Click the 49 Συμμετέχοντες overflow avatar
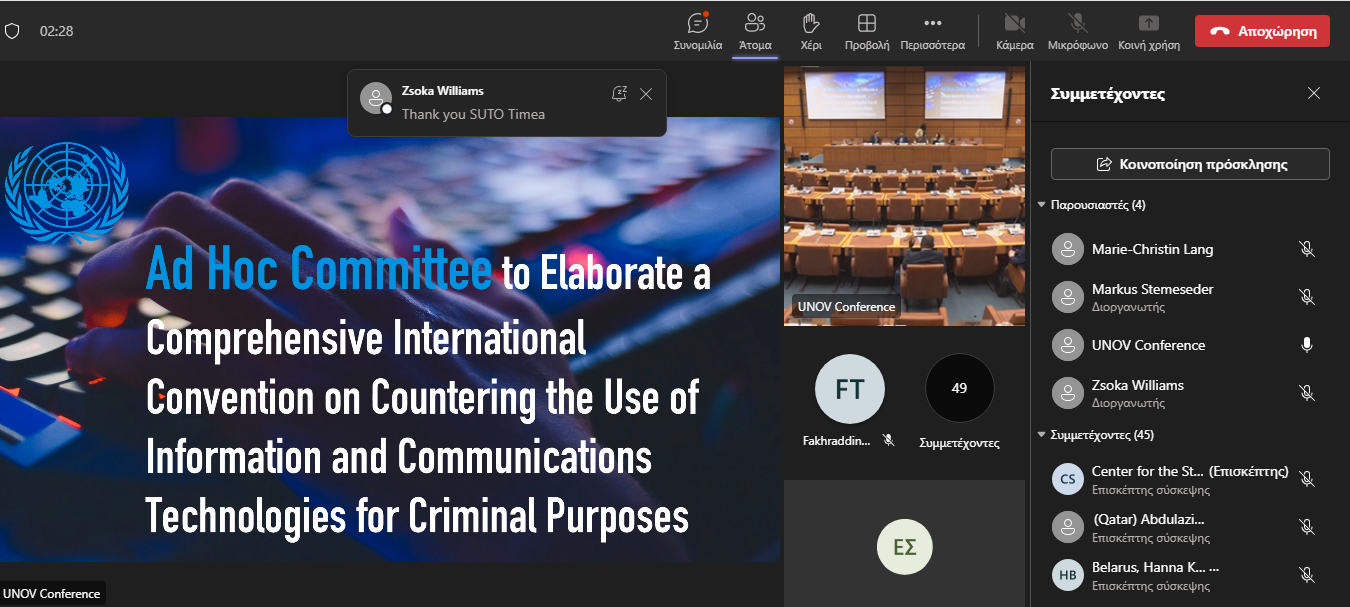The height and width of the screenshot is (607, 1350). [x=959, y=389]
